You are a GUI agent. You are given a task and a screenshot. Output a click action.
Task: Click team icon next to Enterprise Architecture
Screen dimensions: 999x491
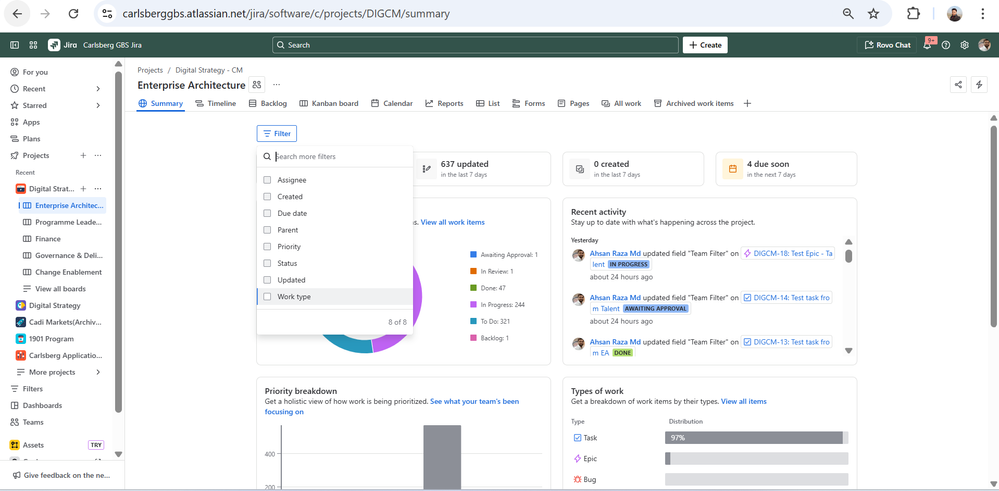(x=256, y=85)
